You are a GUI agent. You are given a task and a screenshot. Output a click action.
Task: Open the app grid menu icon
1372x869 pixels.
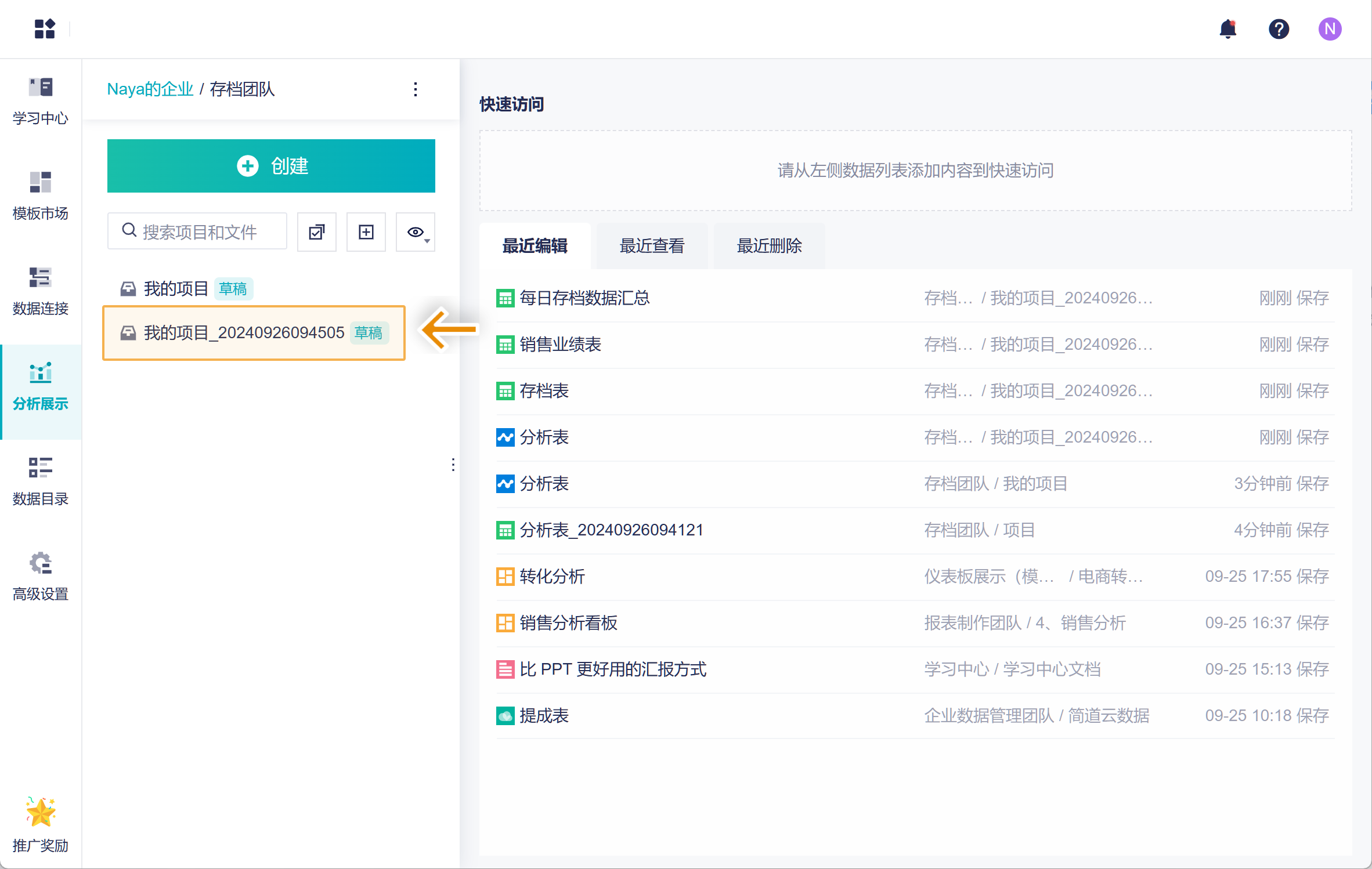[45, 28]
